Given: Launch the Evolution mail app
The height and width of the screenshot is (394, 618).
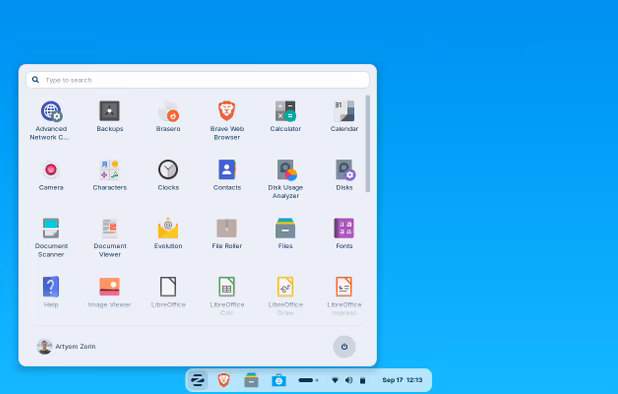Looking at the screenshot, I should pyautogui.click(x=168, y=233).
